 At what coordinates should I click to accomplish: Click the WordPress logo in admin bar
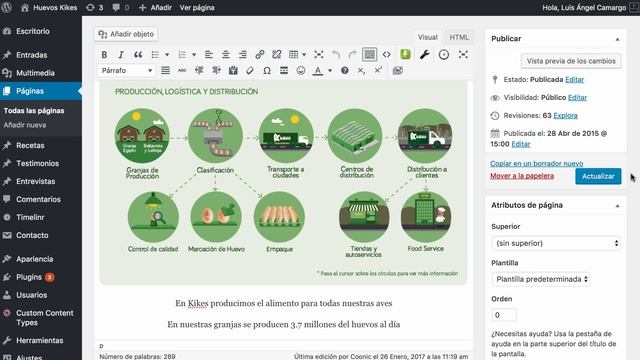7,7
